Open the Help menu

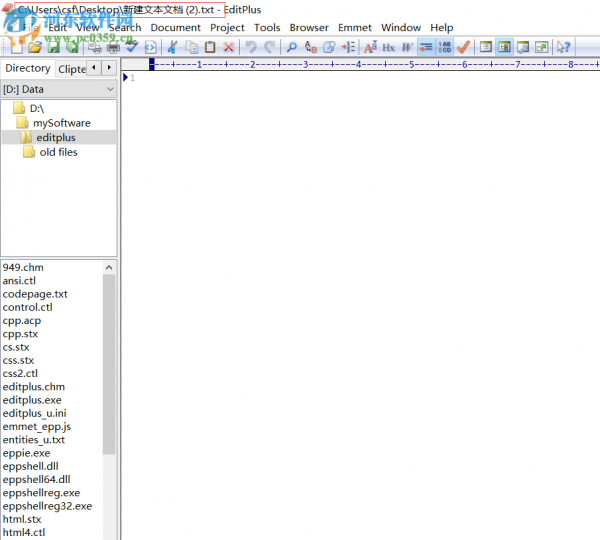[x=442, y=28]
